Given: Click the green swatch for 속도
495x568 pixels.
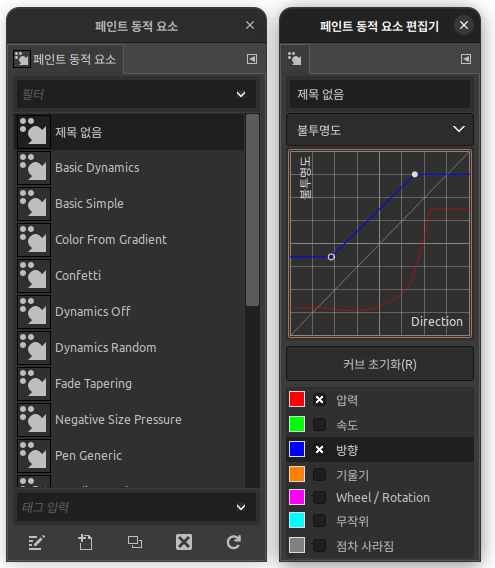Looking at the screenshot, I should [x=297, y=424].
